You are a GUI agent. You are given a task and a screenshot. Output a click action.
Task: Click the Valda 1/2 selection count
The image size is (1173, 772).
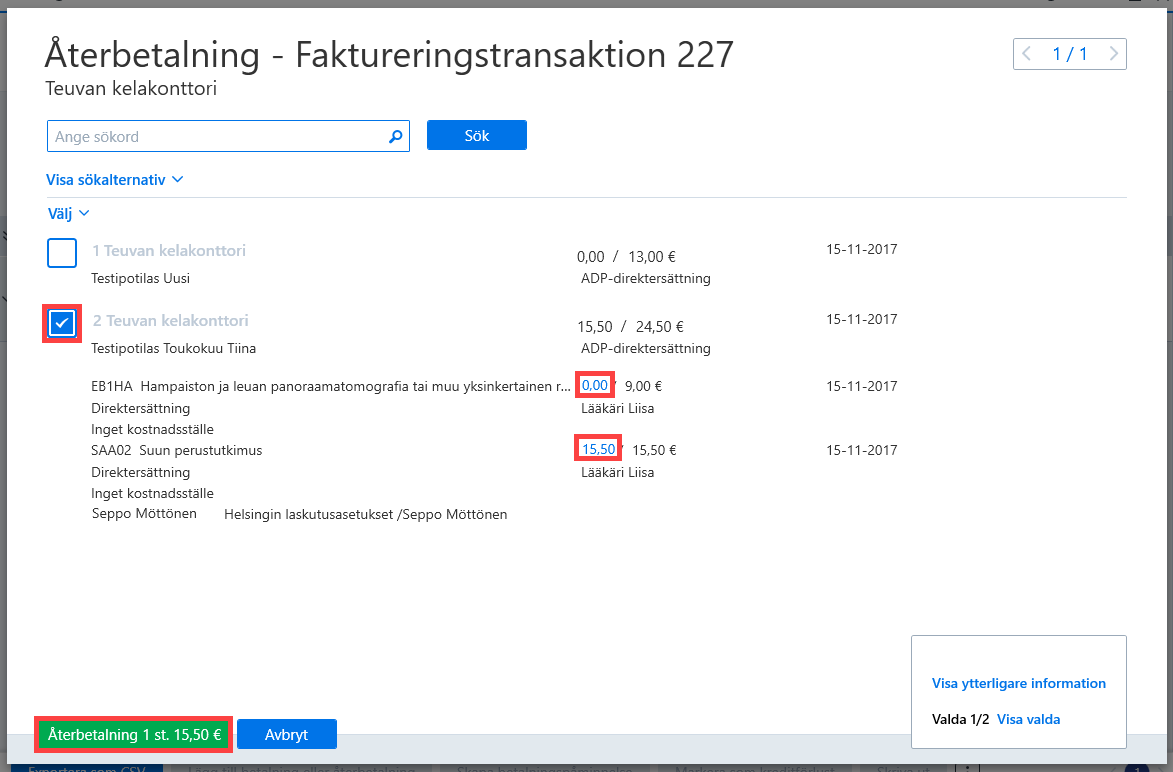pyautogui.click(x=961, y=720)
